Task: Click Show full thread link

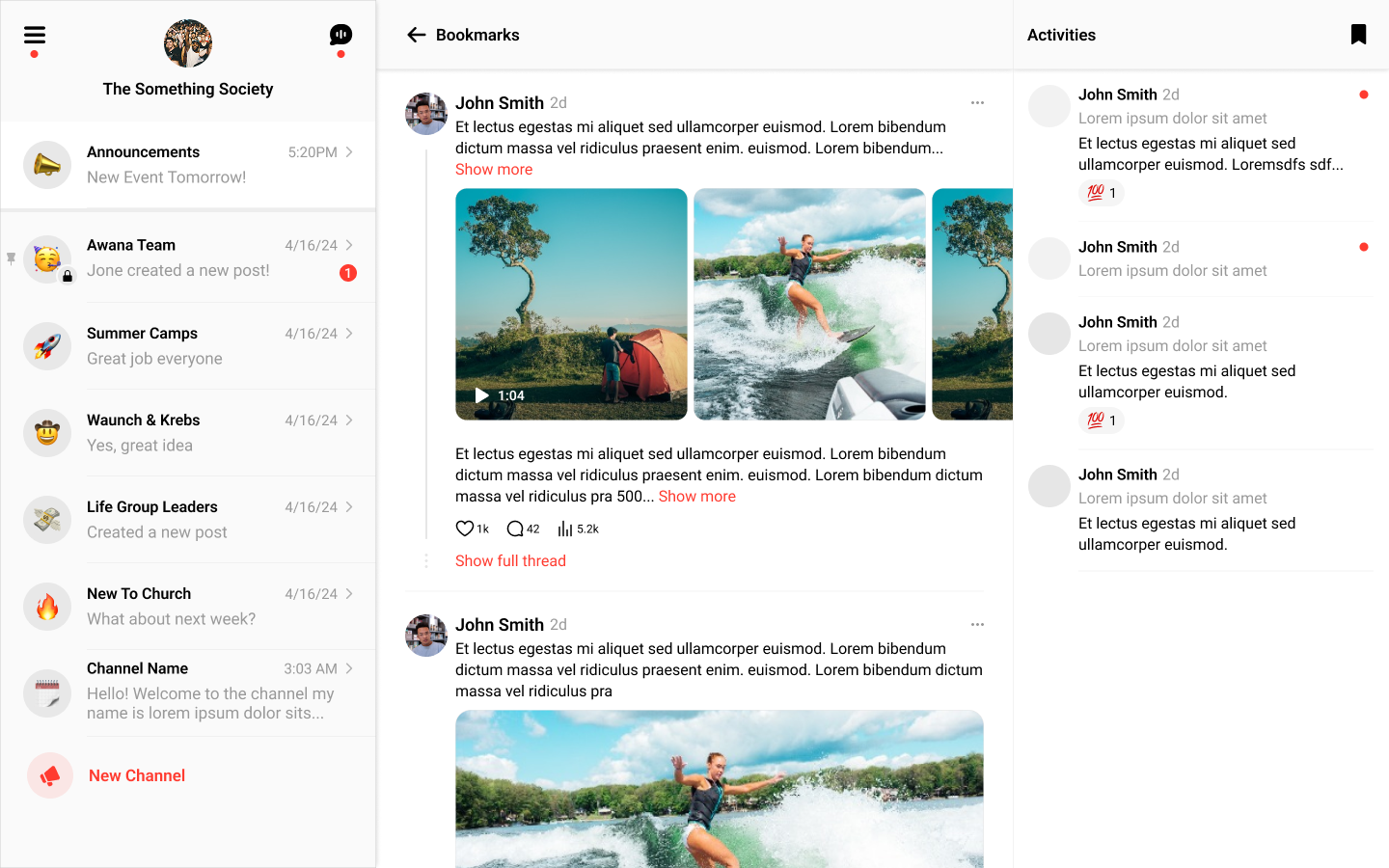Action: point(510,561)
